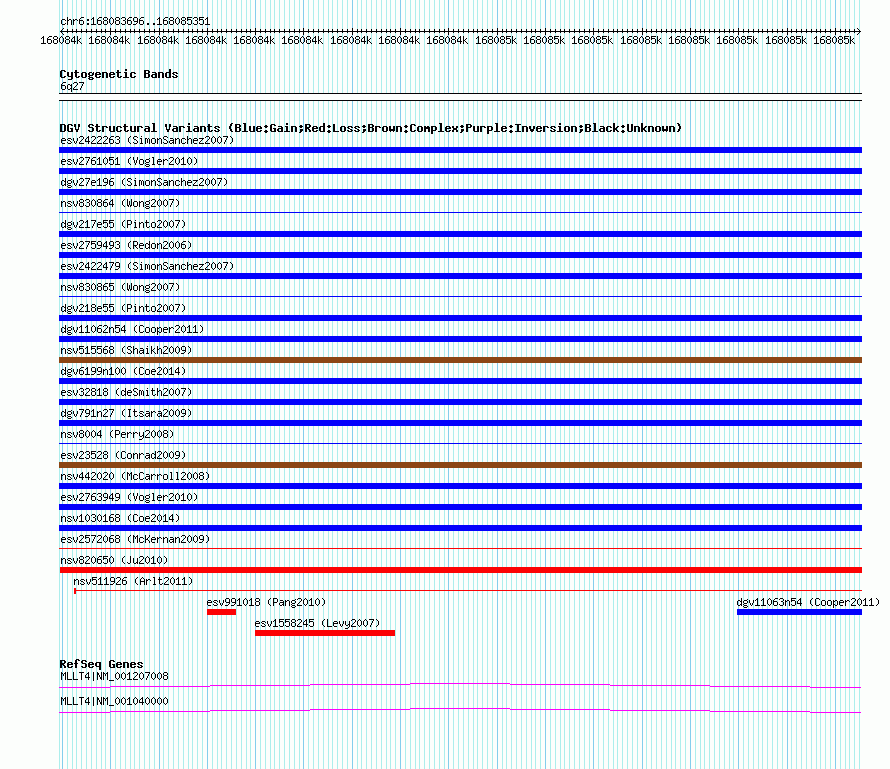Open MLLT4|NM_001207008 gene label

tap(114, 676)
